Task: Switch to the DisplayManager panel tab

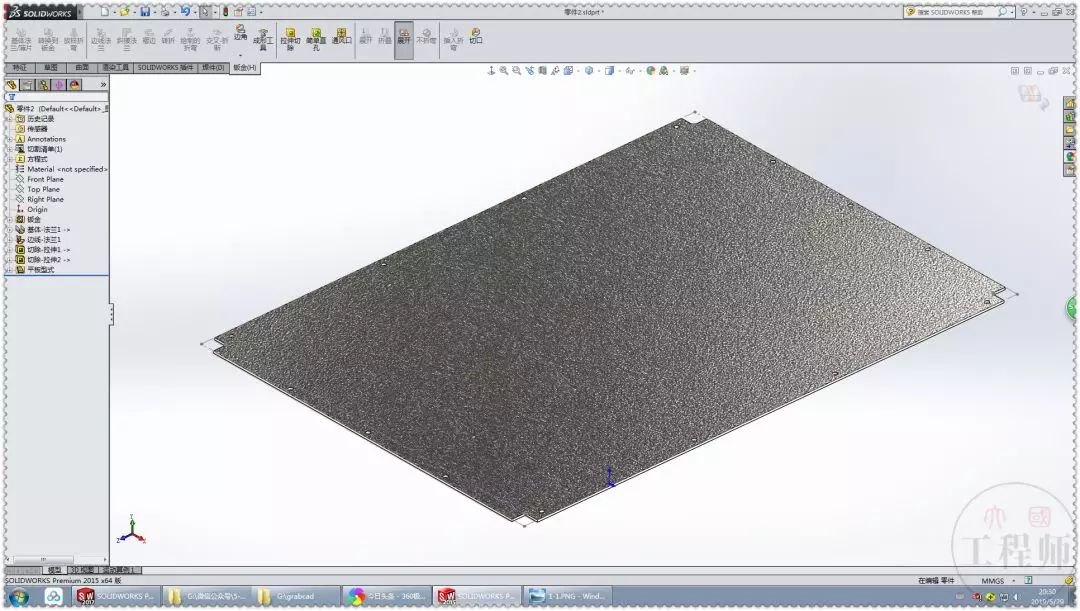Action: pos(74,85)
